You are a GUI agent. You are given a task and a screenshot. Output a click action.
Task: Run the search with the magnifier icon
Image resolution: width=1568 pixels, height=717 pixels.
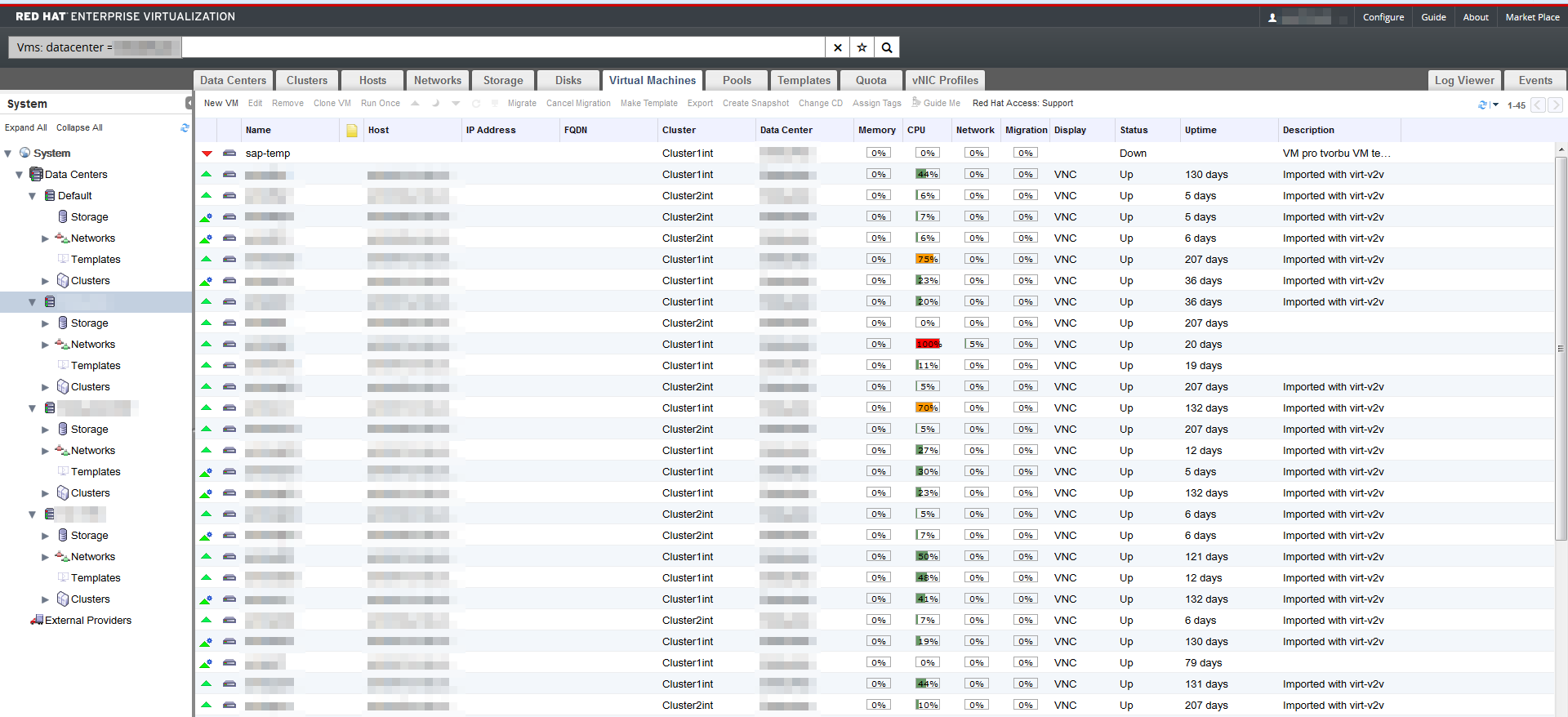887,47
